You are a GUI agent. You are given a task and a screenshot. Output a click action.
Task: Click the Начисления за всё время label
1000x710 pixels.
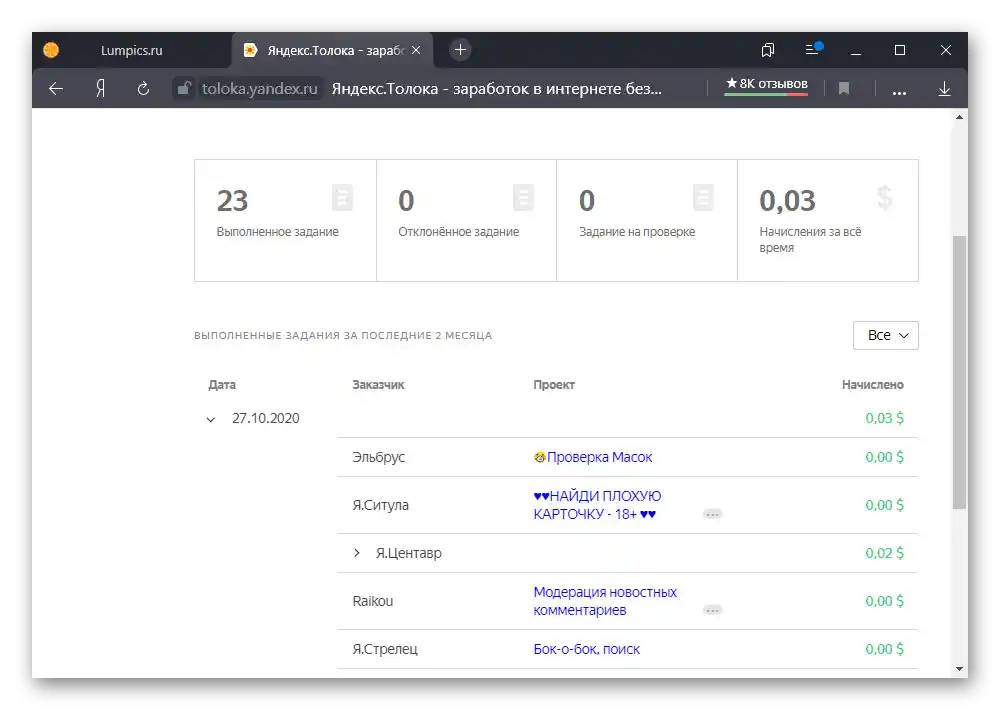click(x=810, y=240)
